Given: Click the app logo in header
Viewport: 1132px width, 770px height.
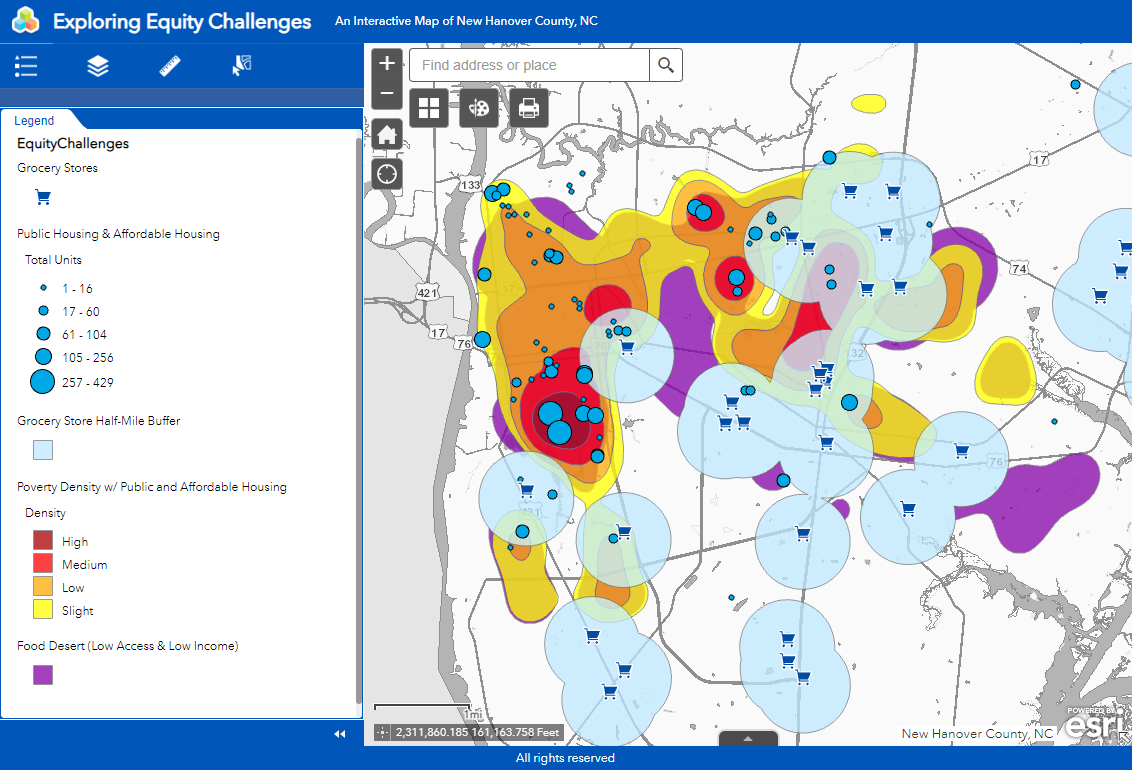Looking at the screenshot, I should tap(26, 21).
